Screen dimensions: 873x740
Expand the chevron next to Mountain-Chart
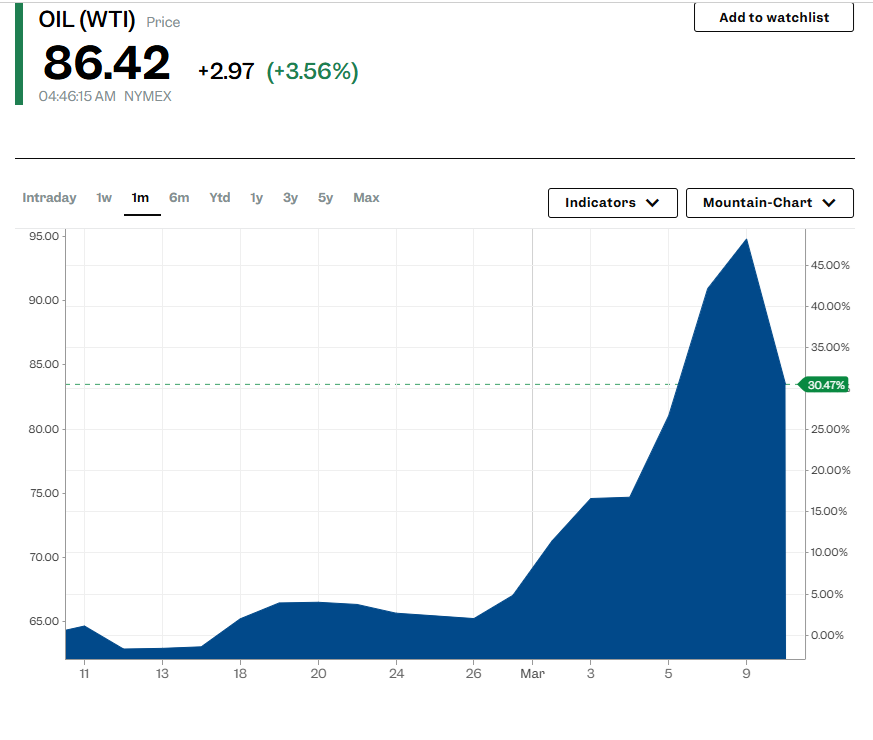[x=828, y=202]
